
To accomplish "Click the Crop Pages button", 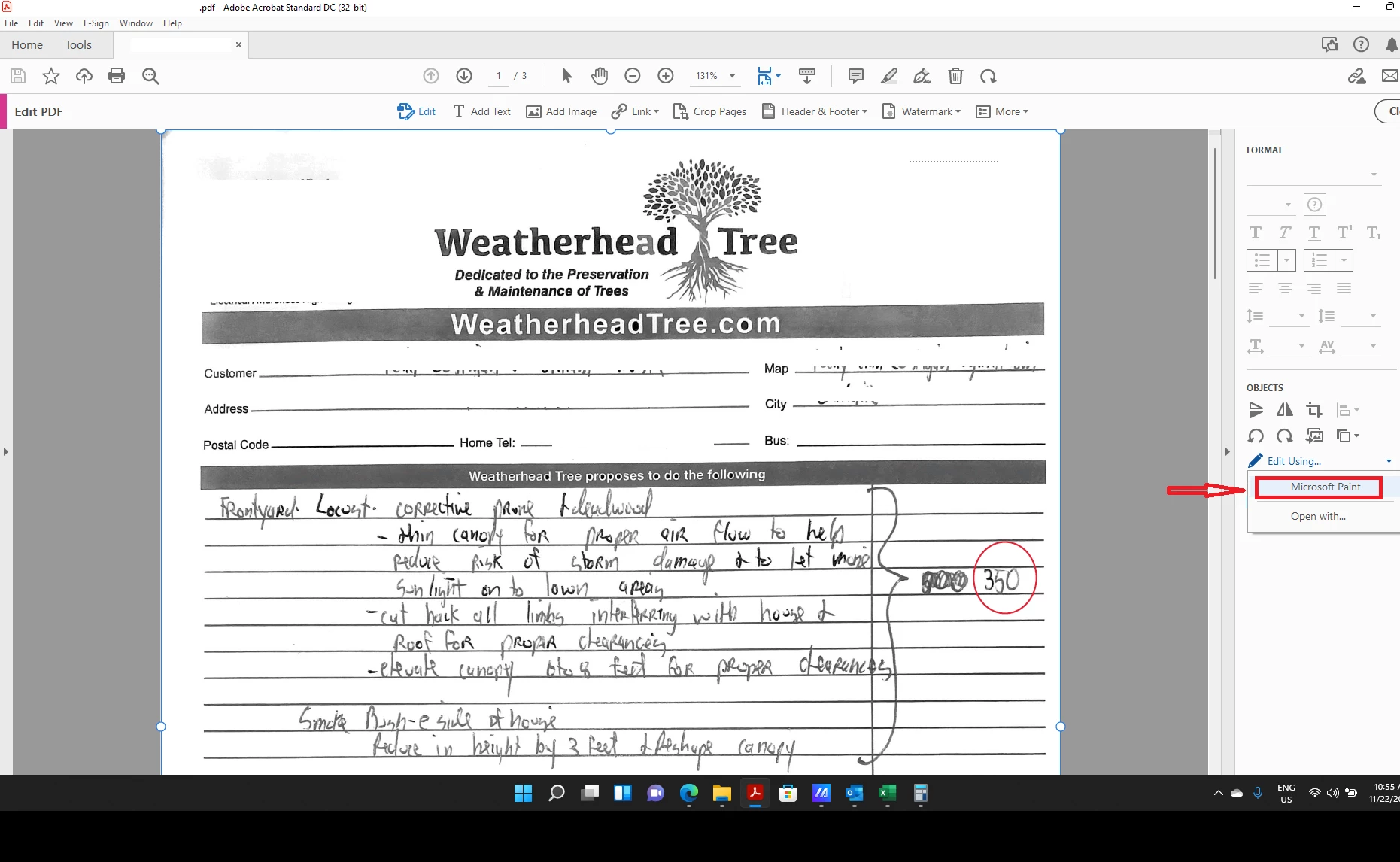I will 709,111.
